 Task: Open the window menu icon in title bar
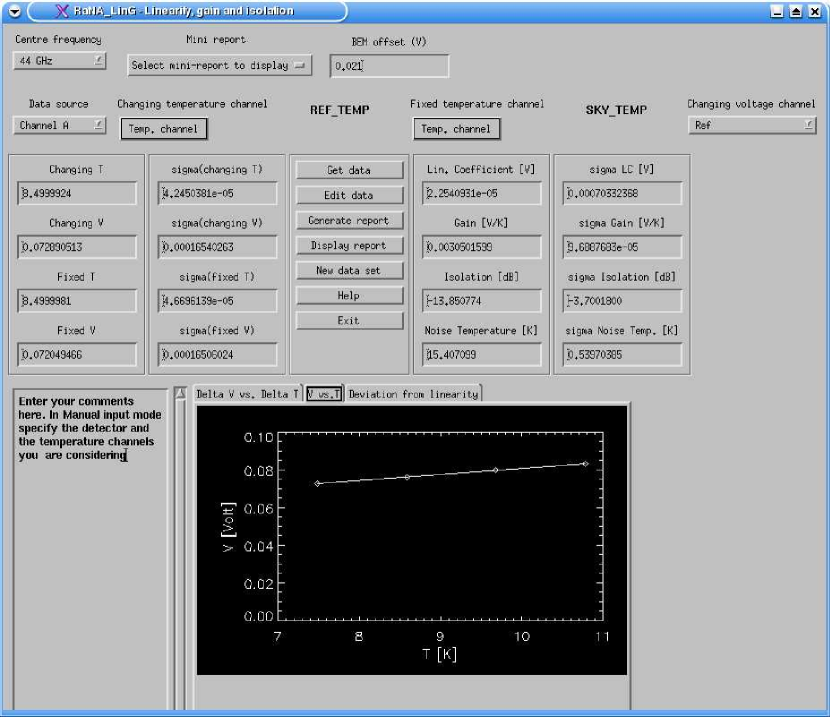pyautogui.click(x=14, y=11)
